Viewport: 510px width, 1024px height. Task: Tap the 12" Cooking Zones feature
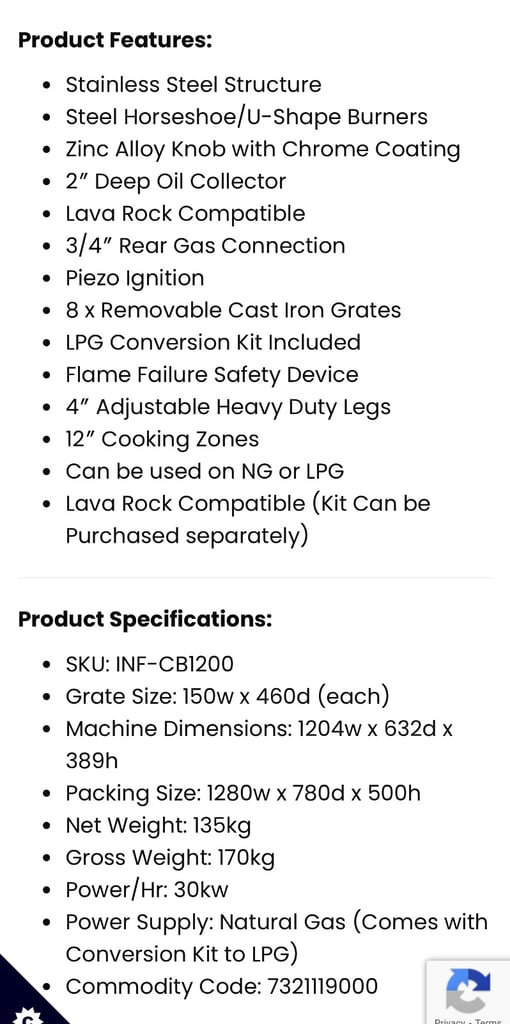pyautogui.click(x=162, y=440)
